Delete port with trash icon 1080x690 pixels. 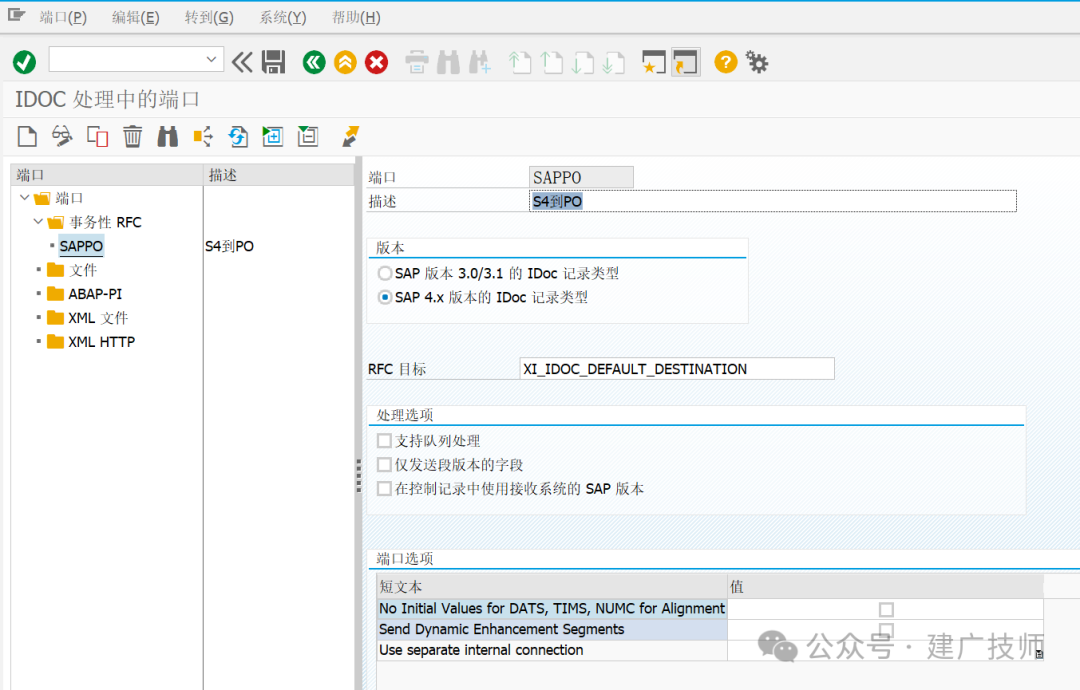(x=132, y=136)
